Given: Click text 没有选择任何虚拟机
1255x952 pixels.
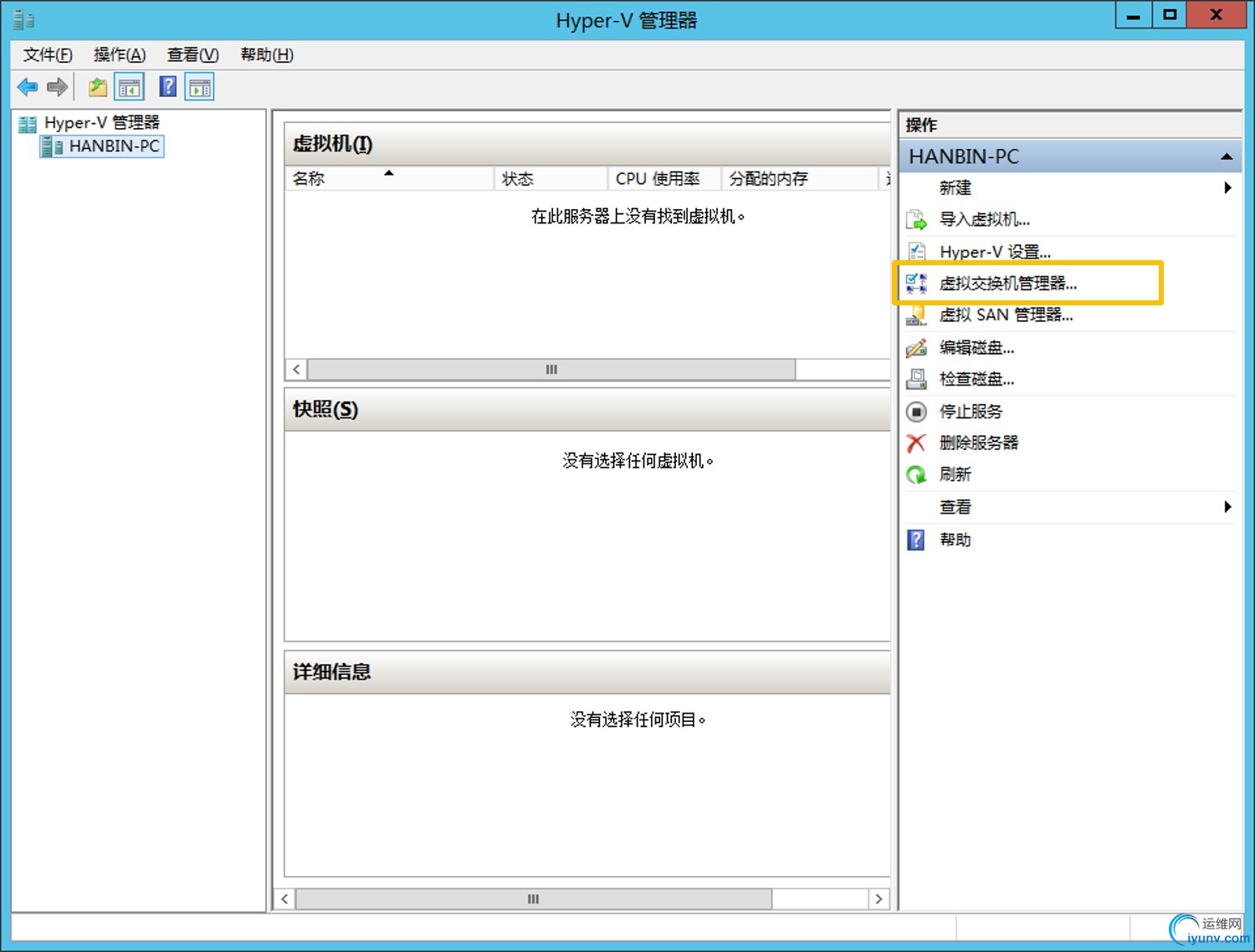Looking at the screenshot, I should pos(638,461).
